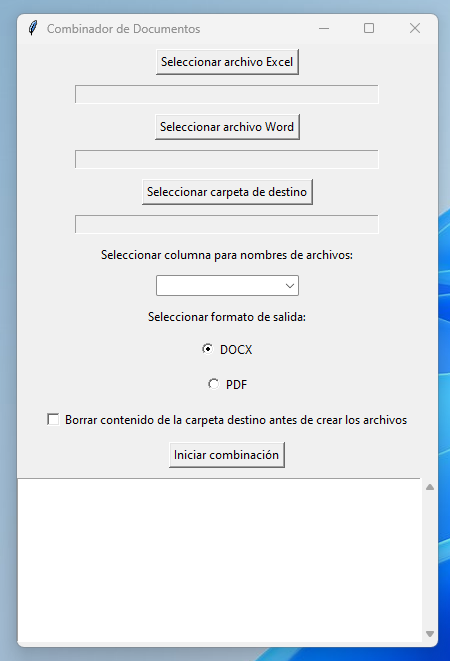The width and height of the screenshot is (450, 661).
Task: Click the destination folder path field
Action: click(x=227, y=224)
